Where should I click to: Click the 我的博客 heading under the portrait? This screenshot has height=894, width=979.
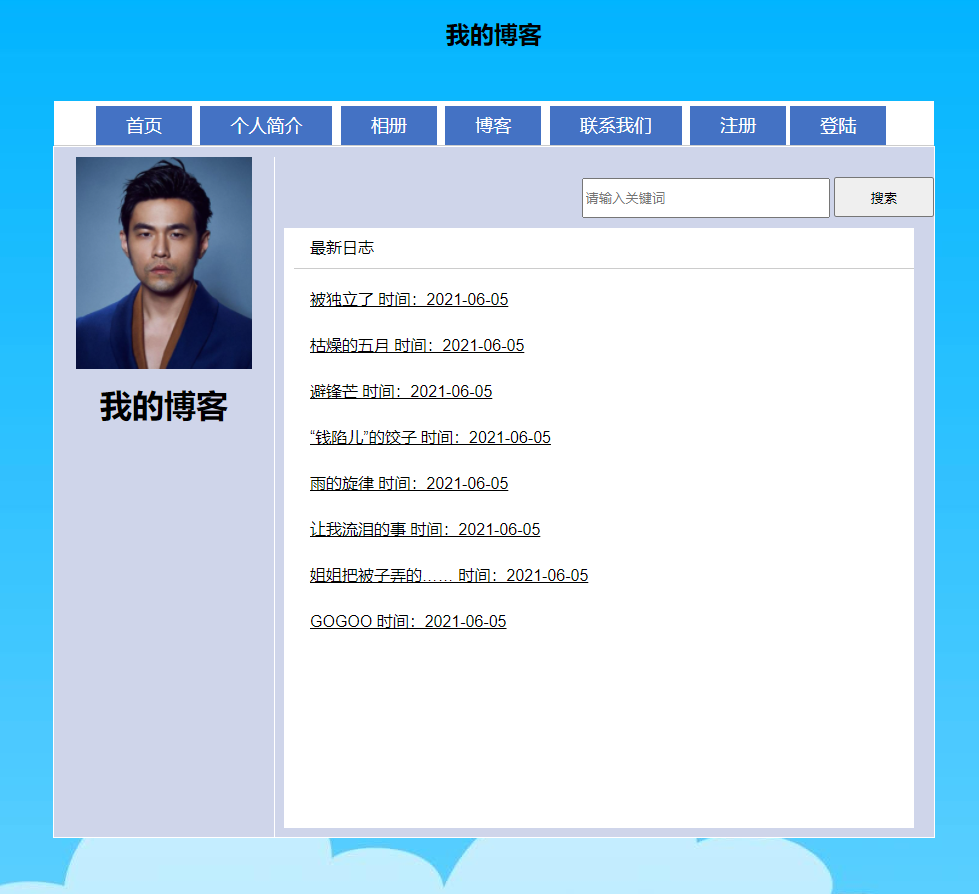164,406
